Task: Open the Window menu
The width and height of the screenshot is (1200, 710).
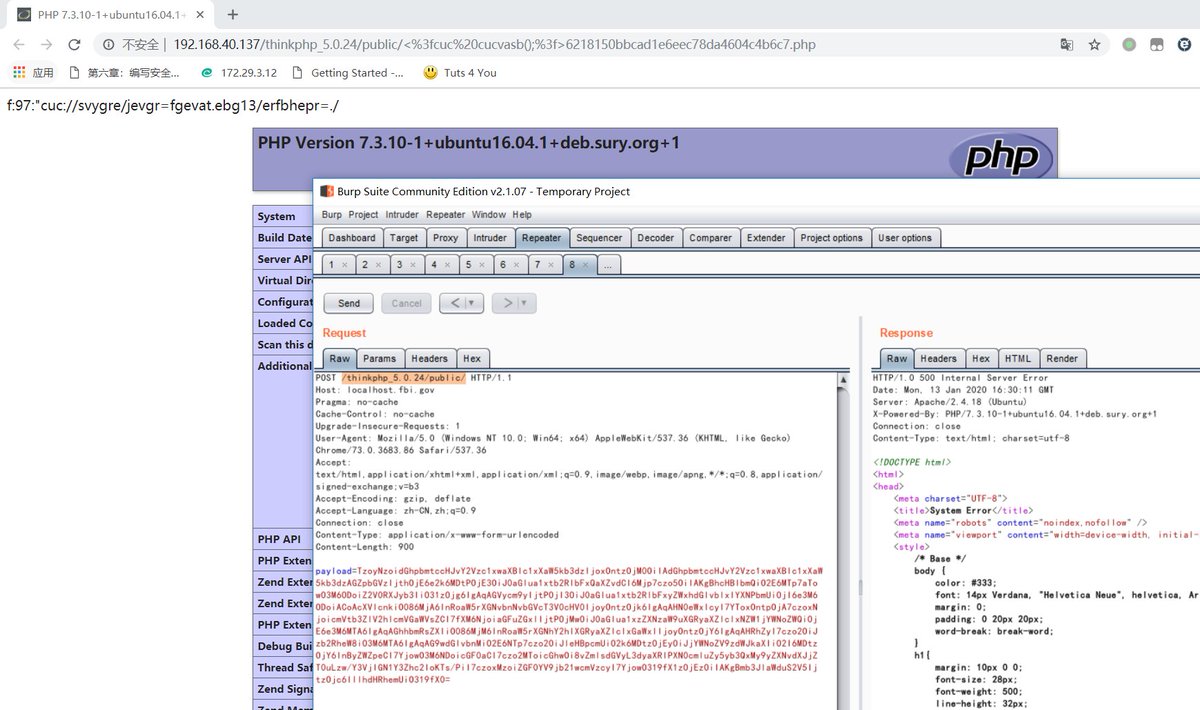Action: pyautogui.click(x=489, y=214)
